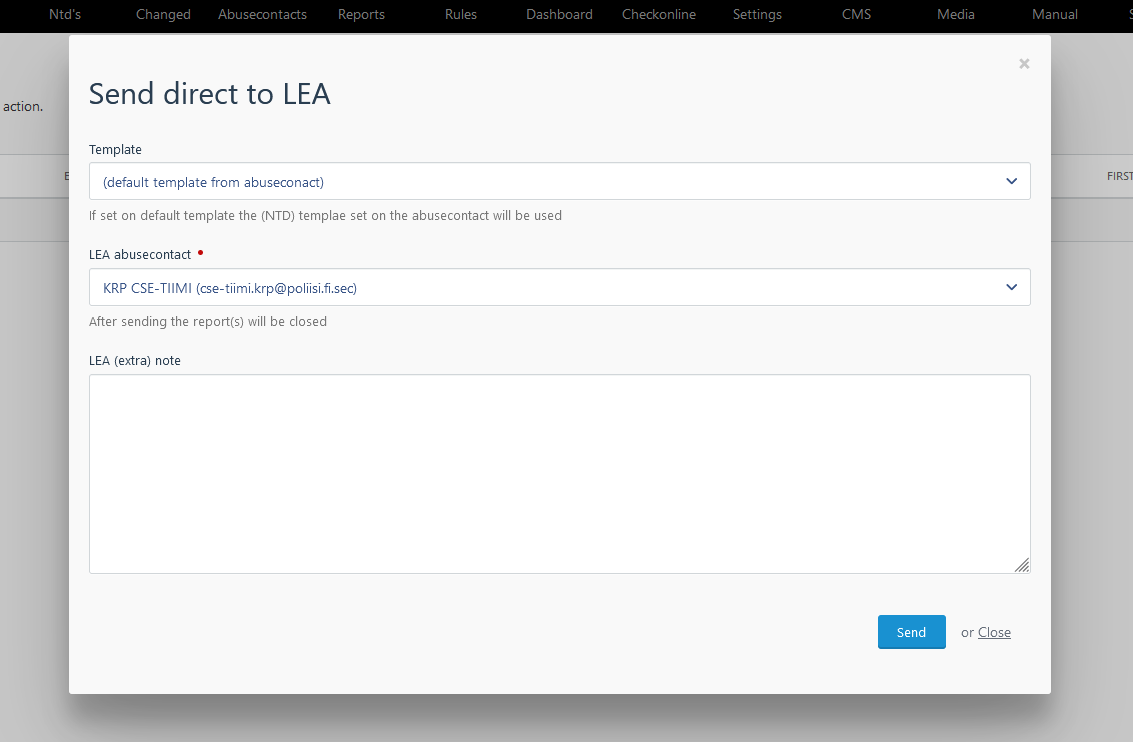Open the Template dropdown
The height and width of the screenshot is (742, 1133).
click(559, 182)
